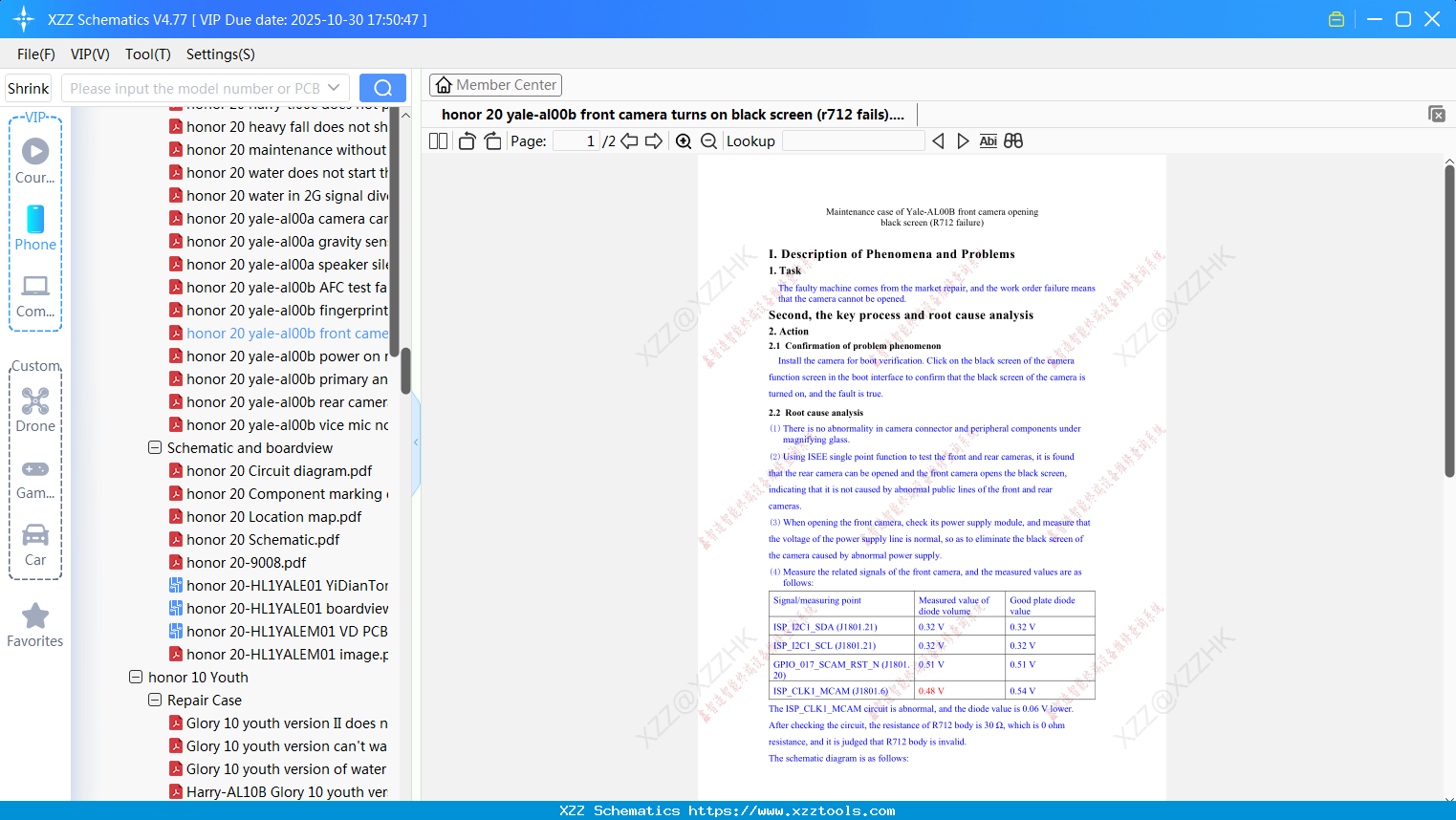This screenshot has width=1456, height=820.
Task: Rotate page counterclockwise
Action: [467, 141]
